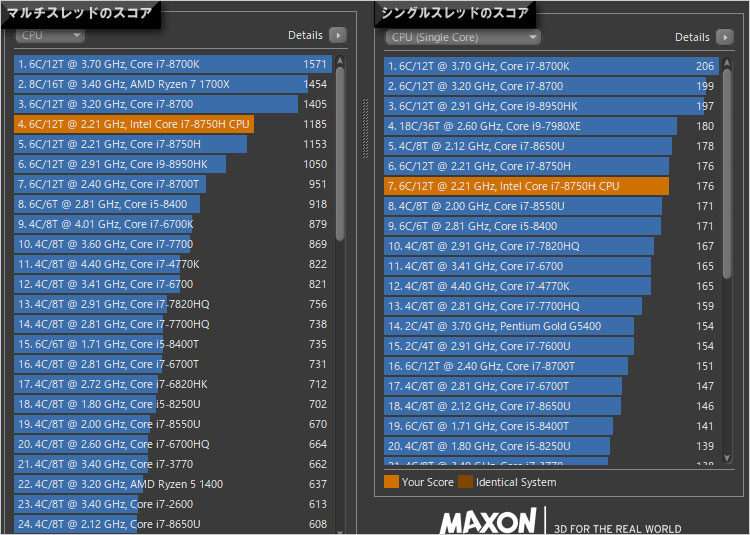The height and width of the screenshot is (535, 750).
Task: Select multi-thread row Core i7-8550U score 670
Action: click(x=173, y=424)
